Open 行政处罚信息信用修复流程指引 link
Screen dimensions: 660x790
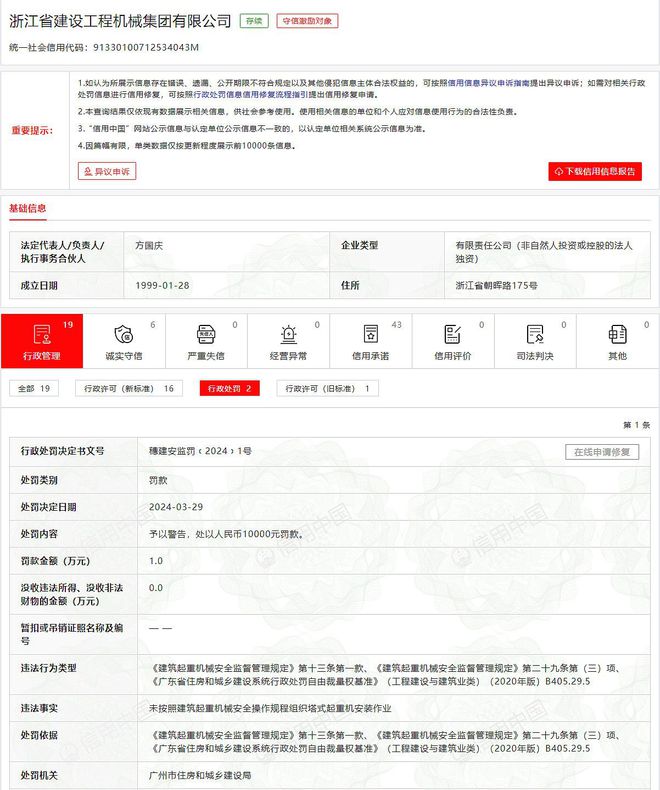point(250,95)
